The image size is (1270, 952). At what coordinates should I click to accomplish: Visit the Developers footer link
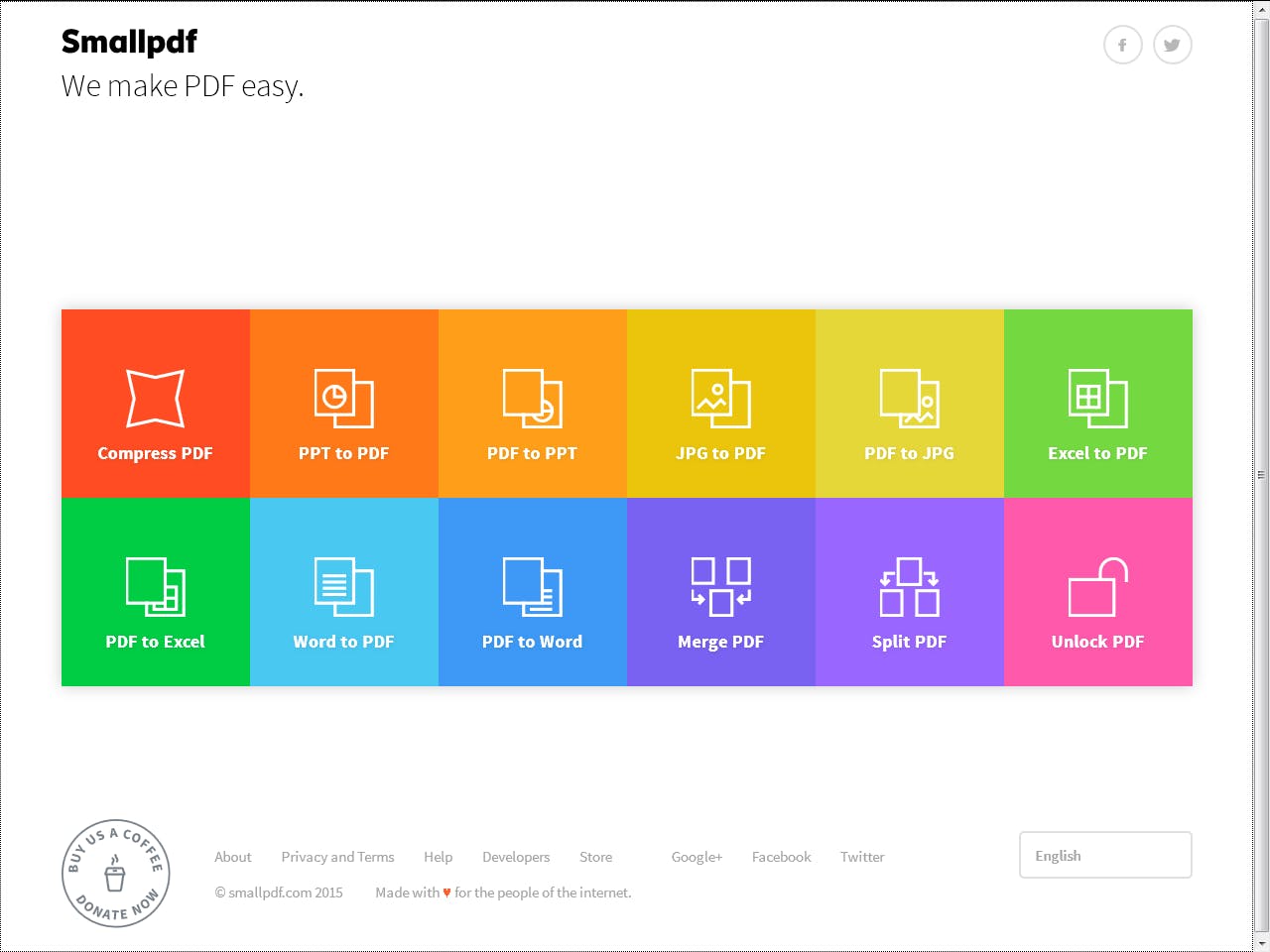[x=516, y=857]
